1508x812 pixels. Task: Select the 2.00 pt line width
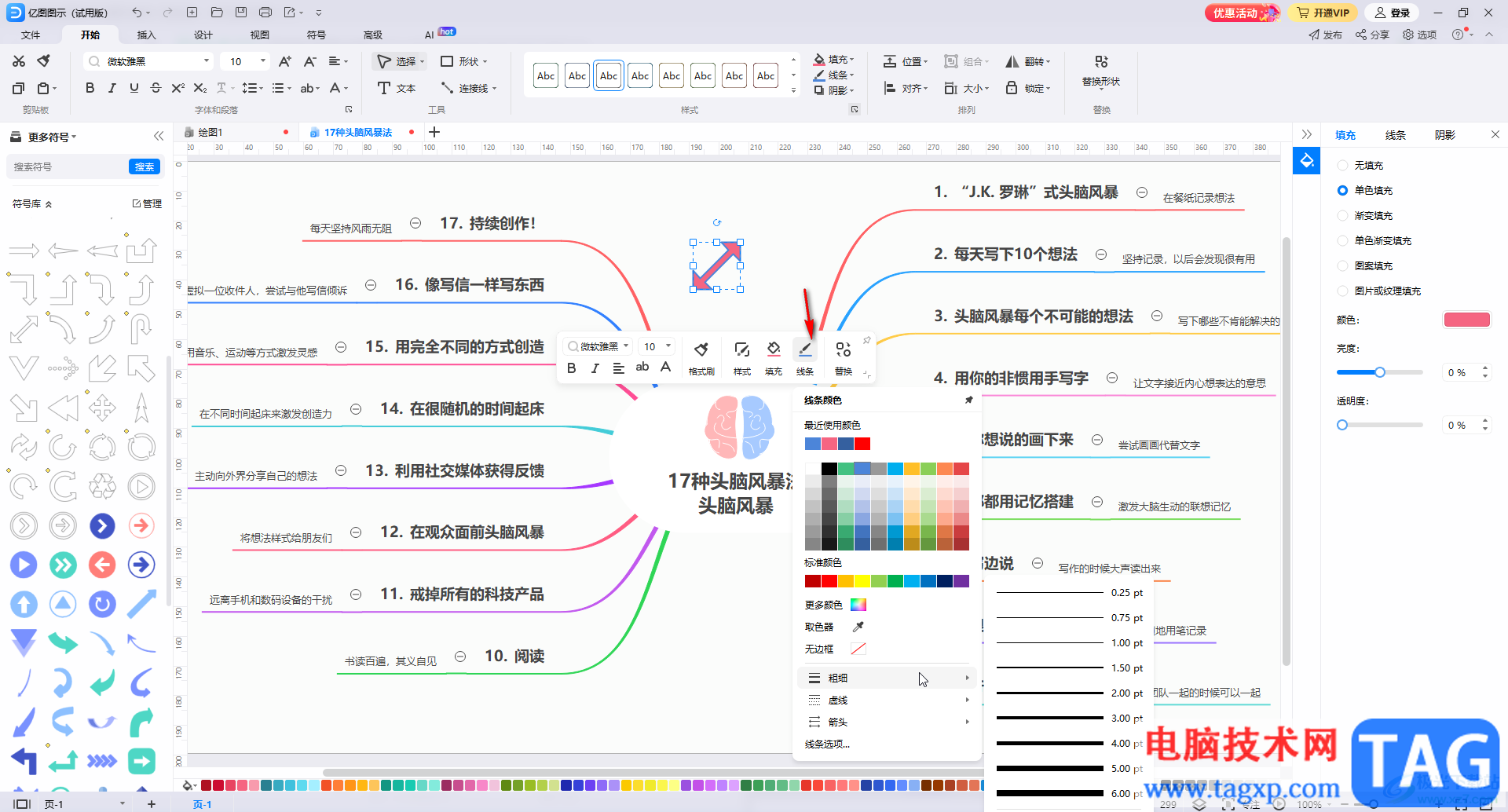1070,693
